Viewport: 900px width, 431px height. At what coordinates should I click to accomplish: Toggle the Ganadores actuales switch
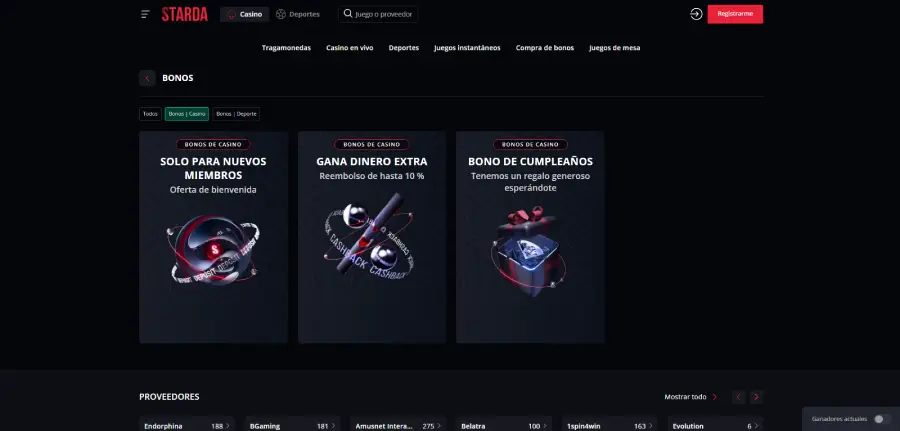[882, 419]
